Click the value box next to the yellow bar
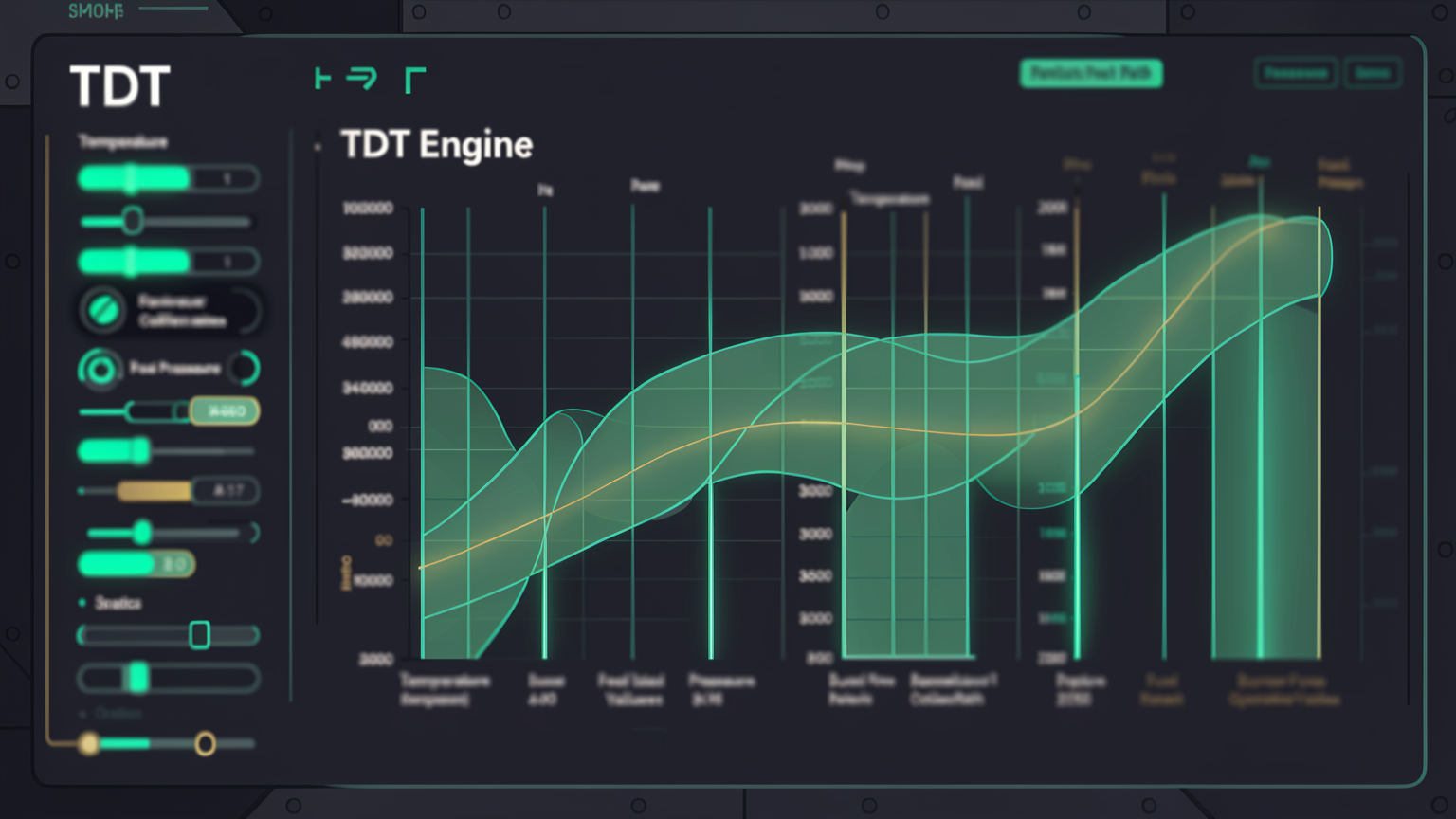This screenshot has width=1456, height=819. point(227,490)
